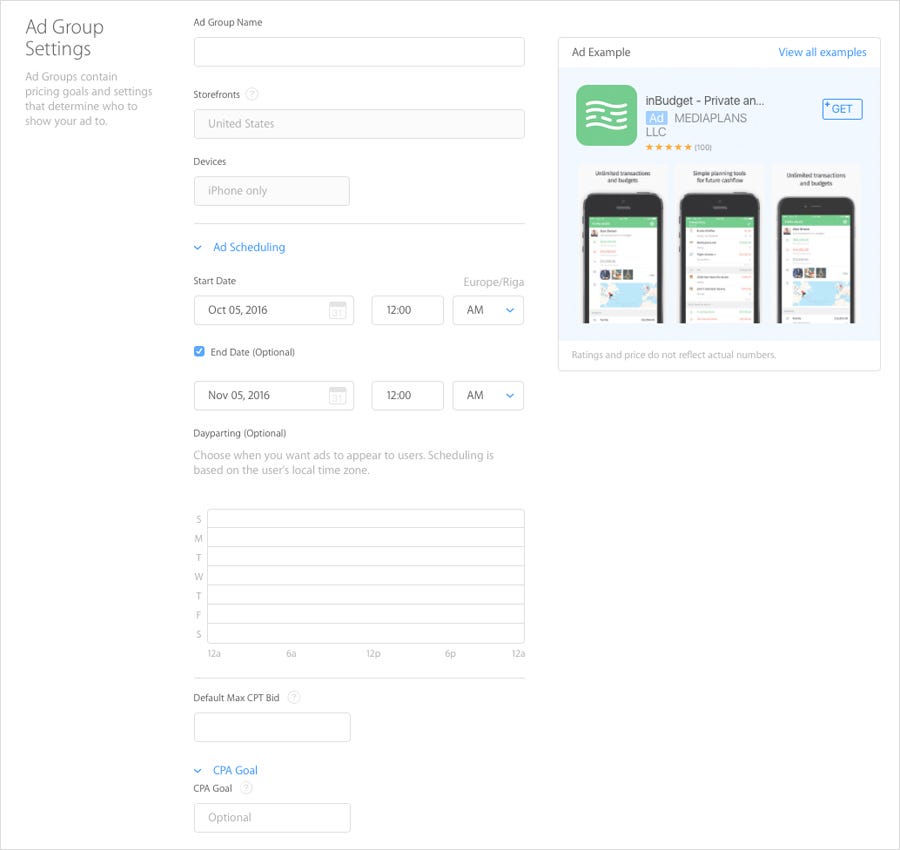Click the CPA Goal heading link

235,770
